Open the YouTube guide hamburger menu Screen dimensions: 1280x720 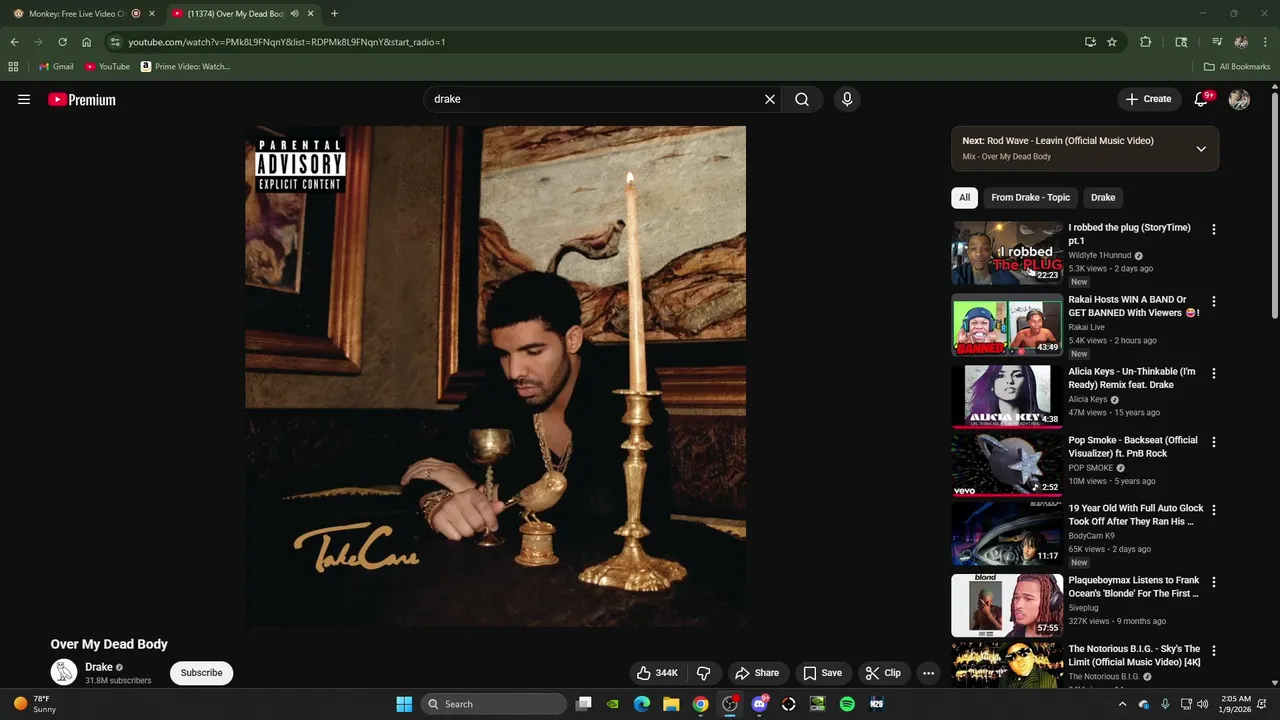pos(24,99)
